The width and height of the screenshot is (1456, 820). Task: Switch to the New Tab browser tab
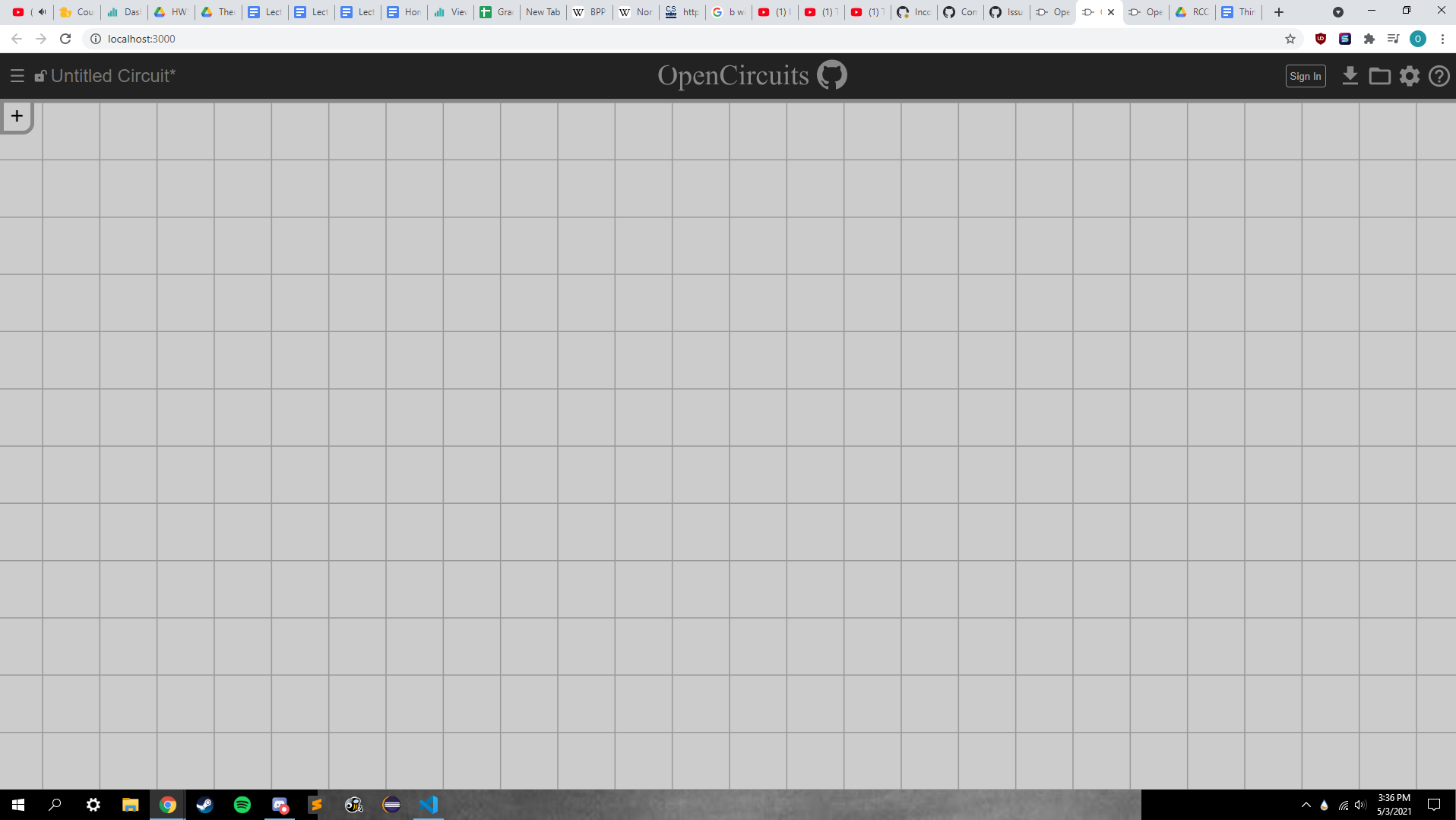coord(542,12)
